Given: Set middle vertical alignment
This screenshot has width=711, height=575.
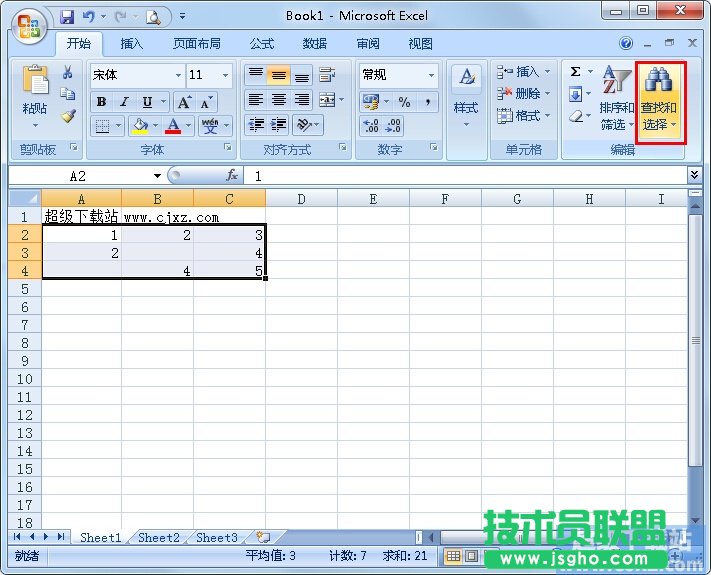Looking at the screenshot, I should [x=279, y=74].
